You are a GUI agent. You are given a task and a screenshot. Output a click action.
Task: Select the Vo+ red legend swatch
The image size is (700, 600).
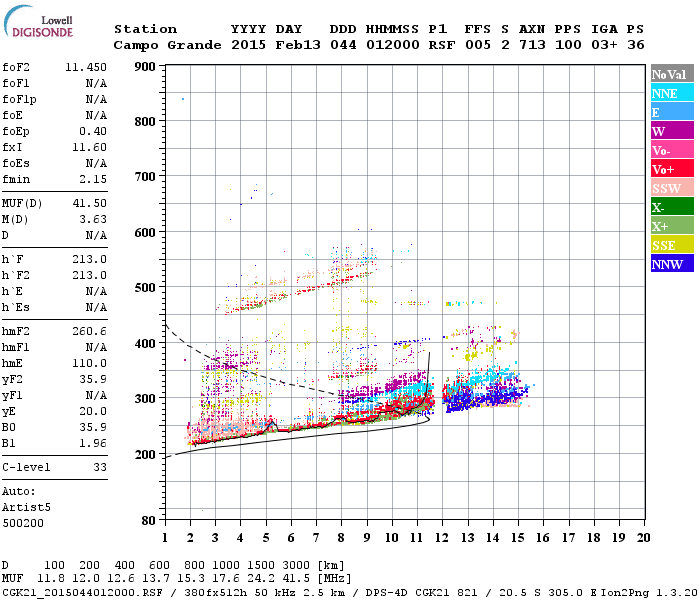point(672,169)
